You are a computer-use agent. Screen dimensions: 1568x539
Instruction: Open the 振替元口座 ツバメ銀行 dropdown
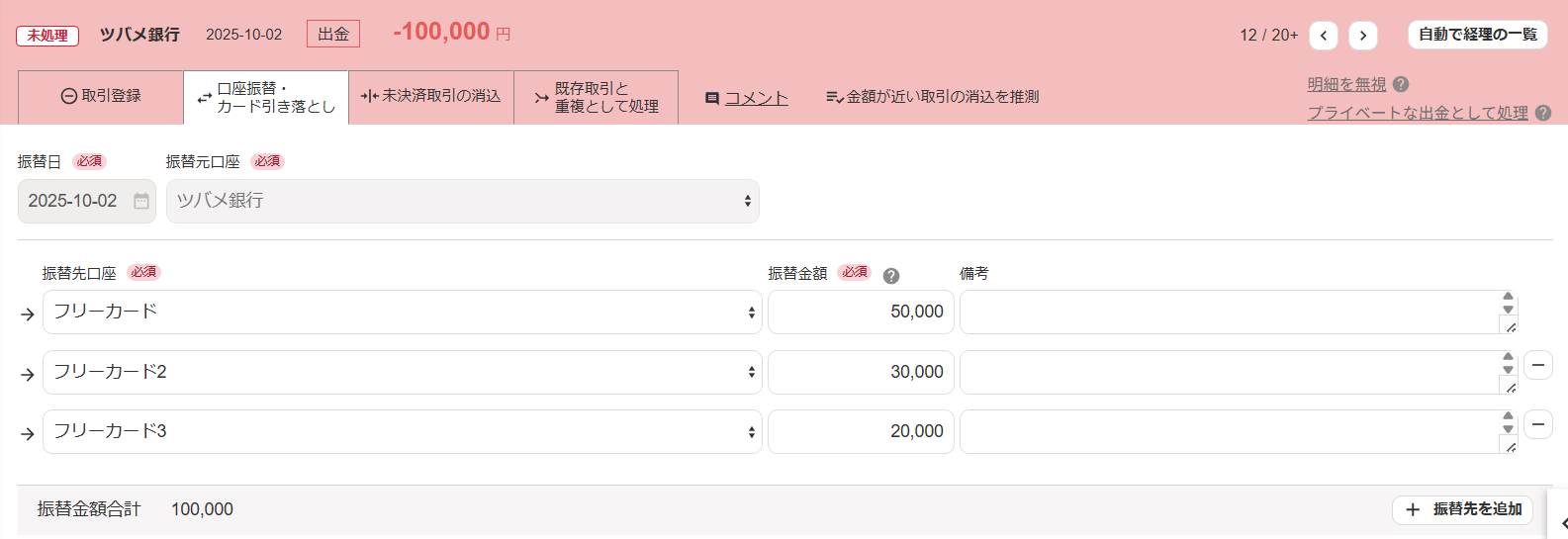coord(463,201)
